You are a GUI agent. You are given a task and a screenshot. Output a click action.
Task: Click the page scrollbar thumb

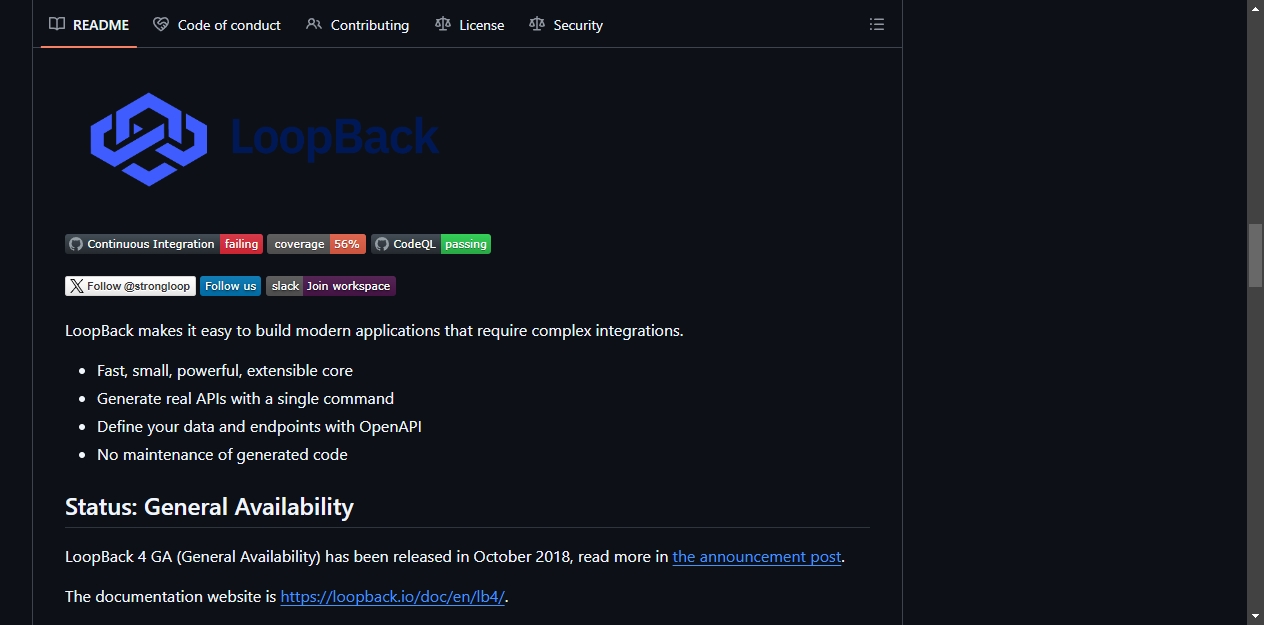pyautogui.click(x=1255, y=256)
